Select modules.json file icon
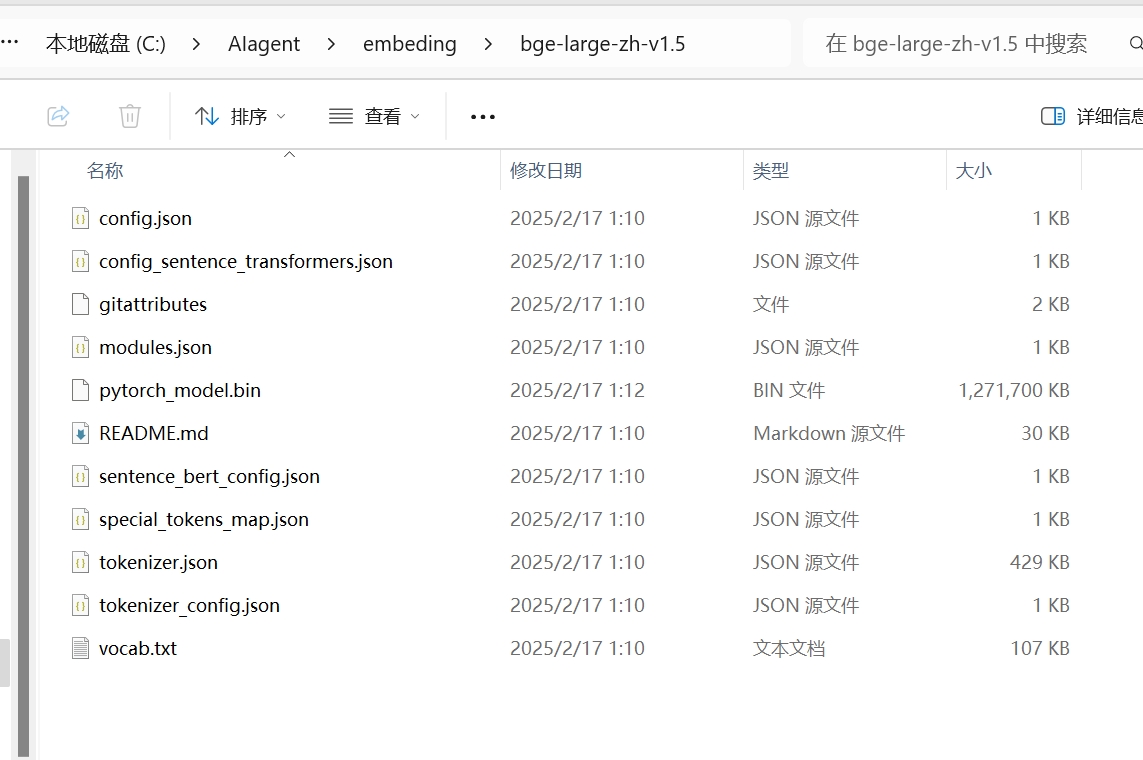1143x760 pixels. coord(80,347)
